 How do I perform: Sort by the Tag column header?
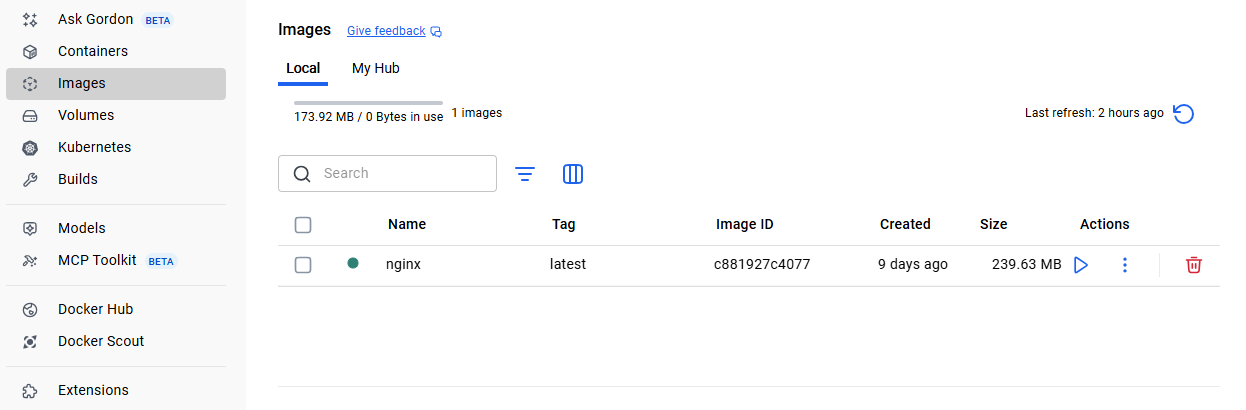(563, 224)
